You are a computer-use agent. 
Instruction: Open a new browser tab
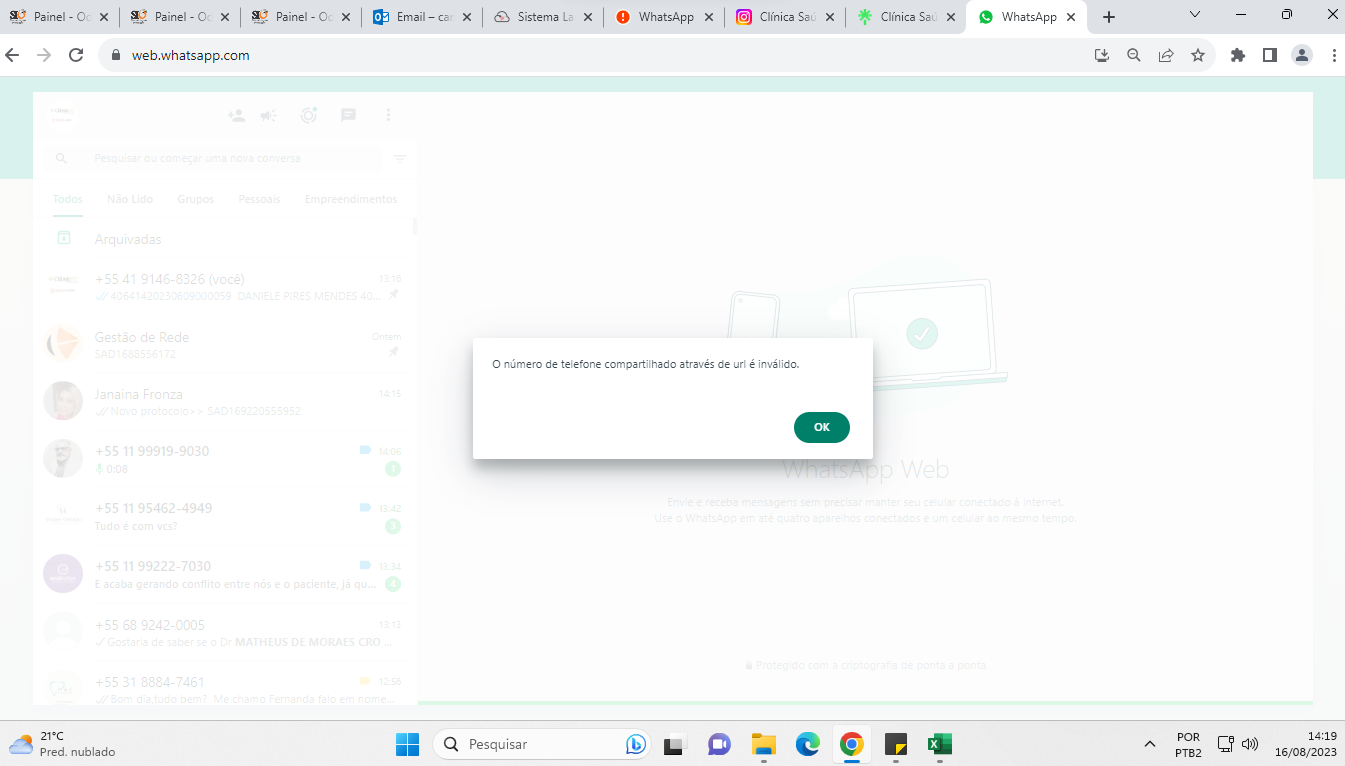(x=1108, y=17)
